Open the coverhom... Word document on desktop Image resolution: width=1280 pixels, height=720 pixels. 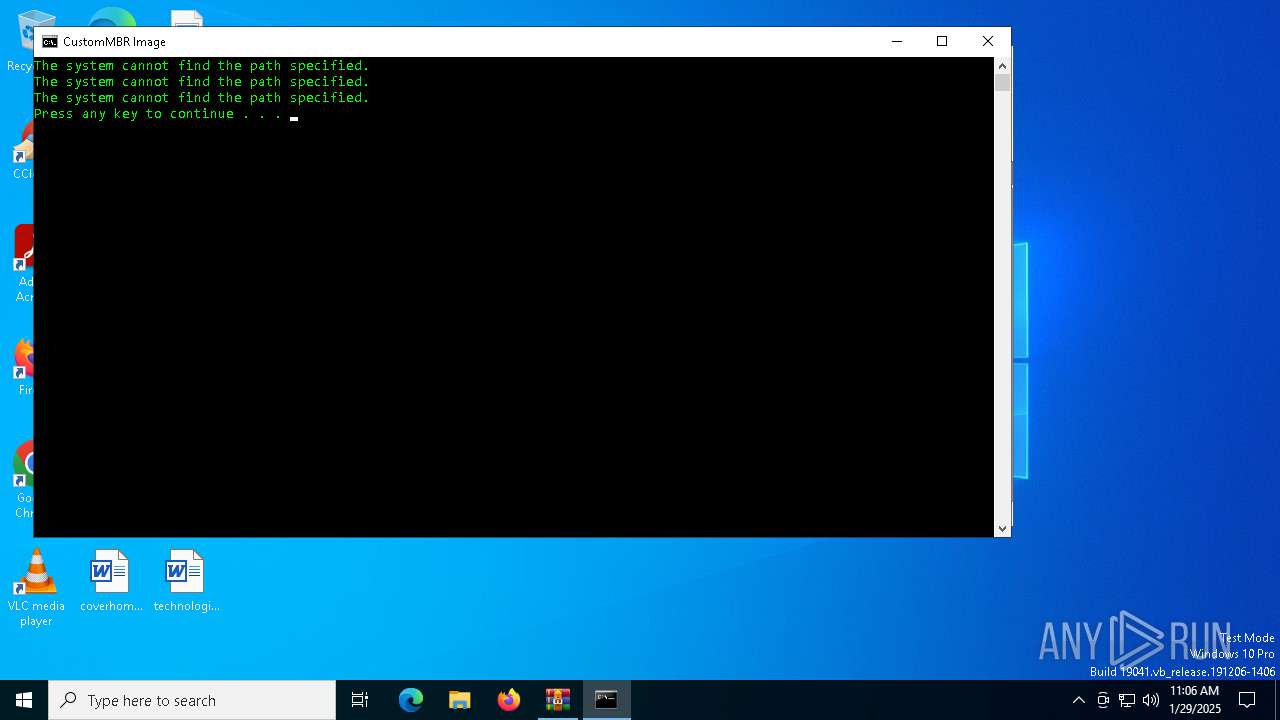[110, 581]
